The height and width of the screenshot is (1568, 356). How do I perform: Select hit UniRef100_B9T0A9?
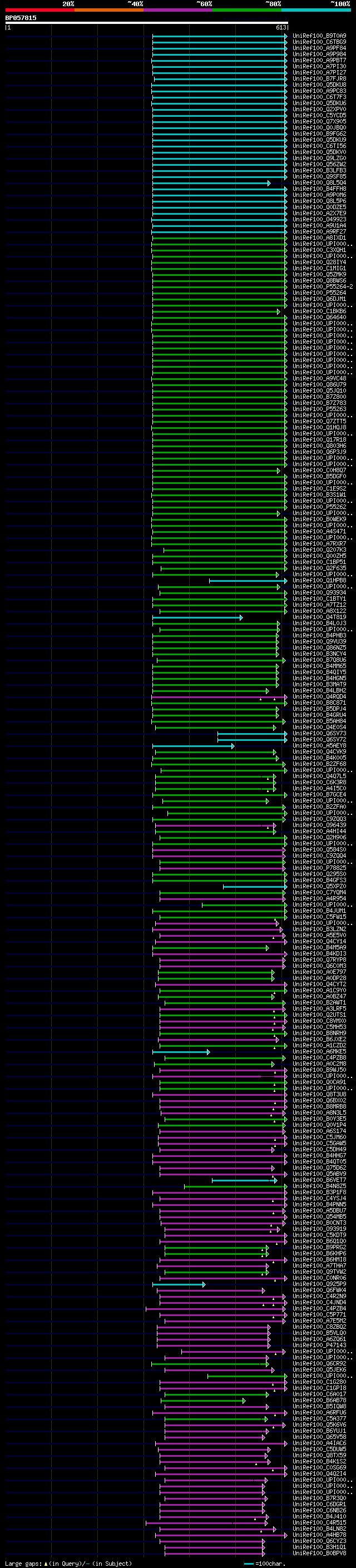pos(319,36)
